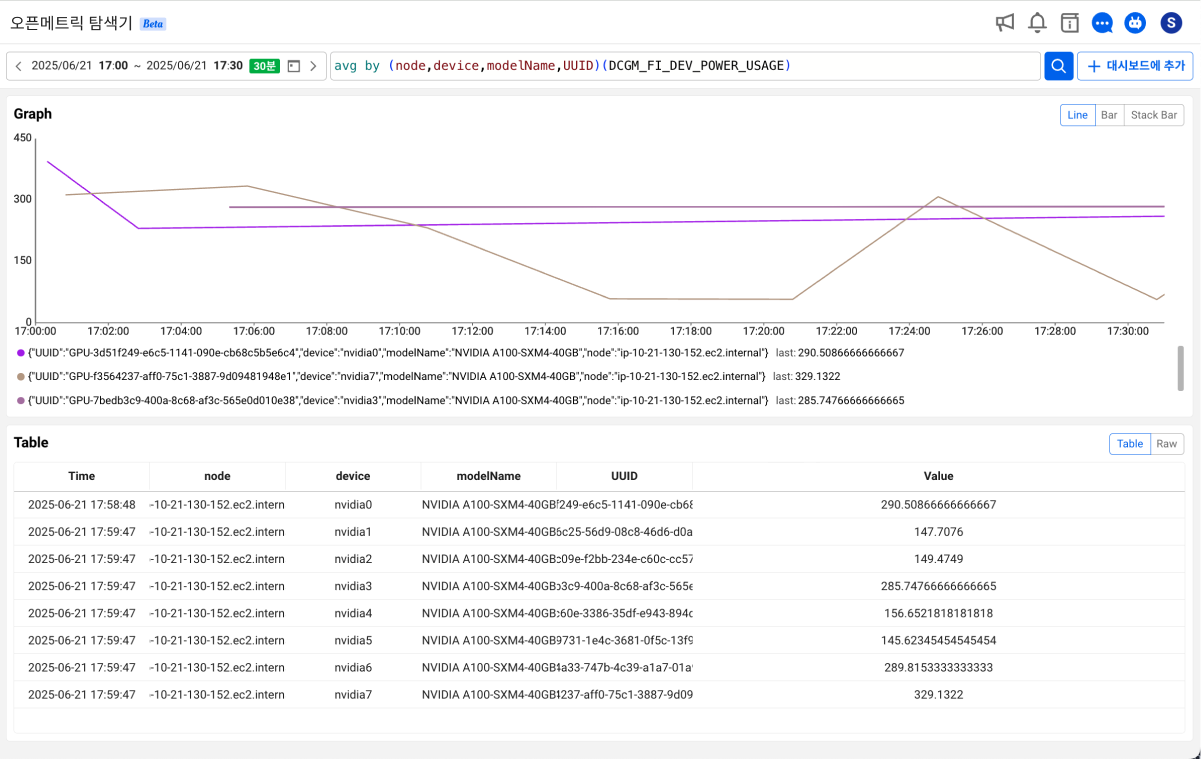The height and width of the screenshot is (759, 1201).
Task: Open the notifications bell
Action: 1038,22
